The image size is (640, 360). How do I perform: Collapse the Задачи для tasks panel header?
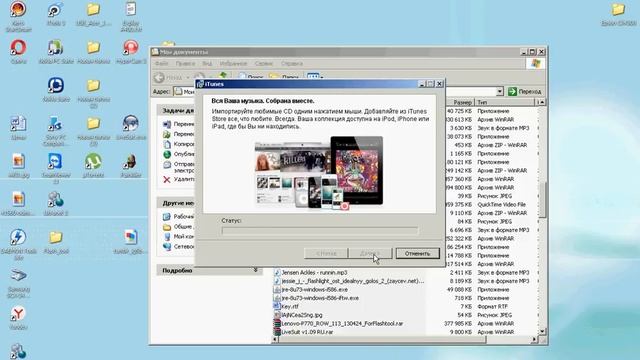[x=177, y=111]
